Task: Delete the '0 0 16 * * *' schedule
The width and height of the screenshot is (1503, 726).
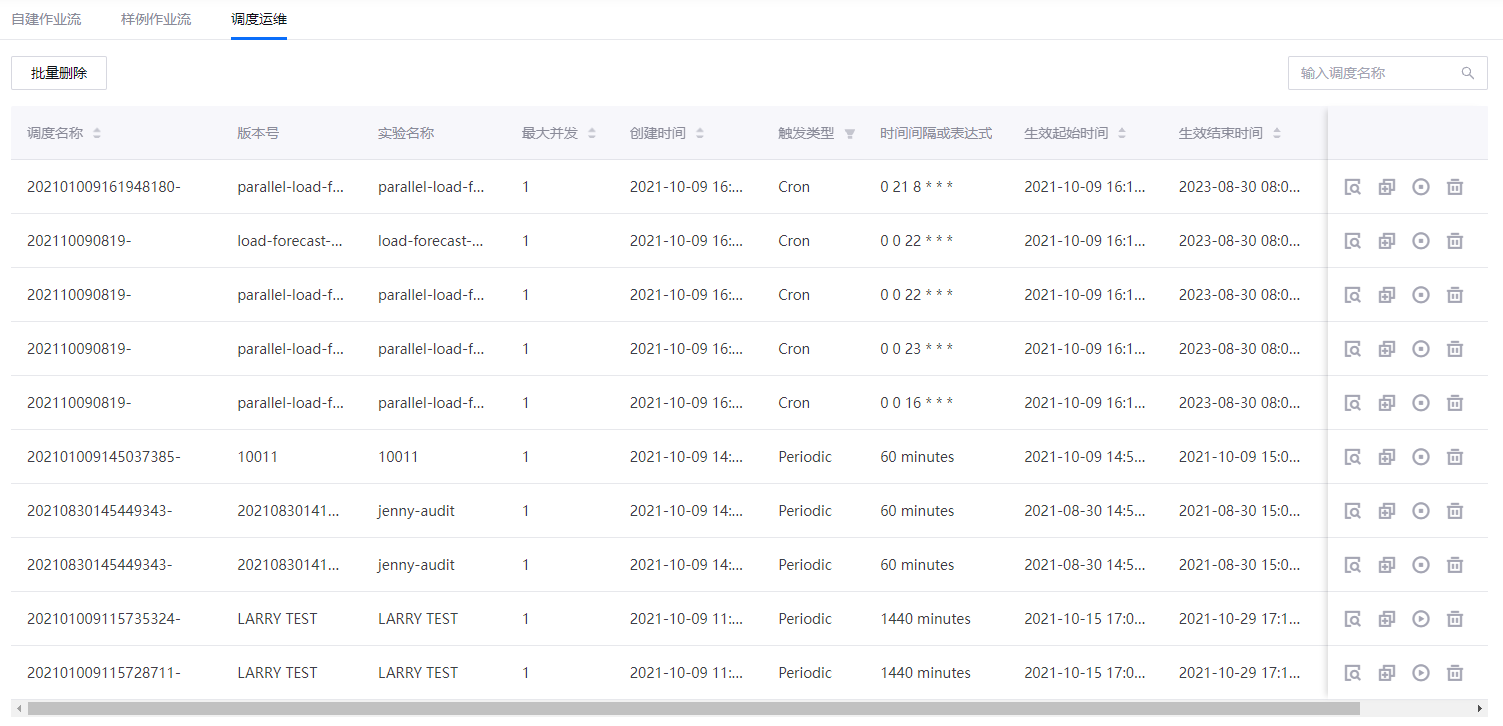Action: pyautogui.click(x=1455, y=403)
